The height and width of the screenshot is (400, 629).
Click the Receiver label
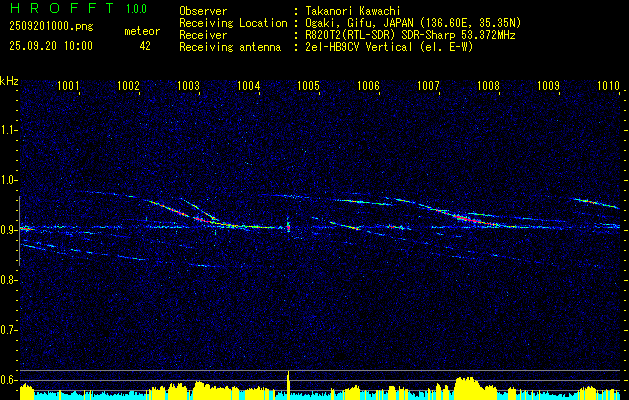pyautogui.click(x=203, y=35)
